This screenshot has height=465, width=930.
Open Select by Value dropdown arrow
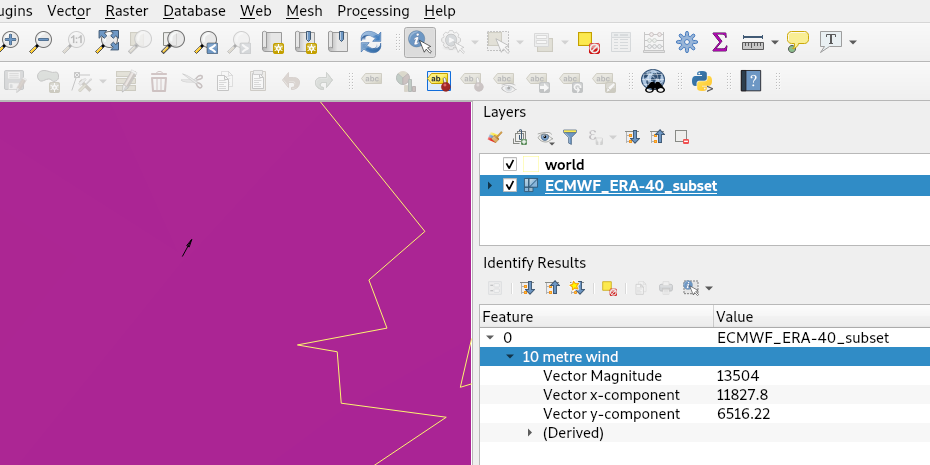click(565, 42)
